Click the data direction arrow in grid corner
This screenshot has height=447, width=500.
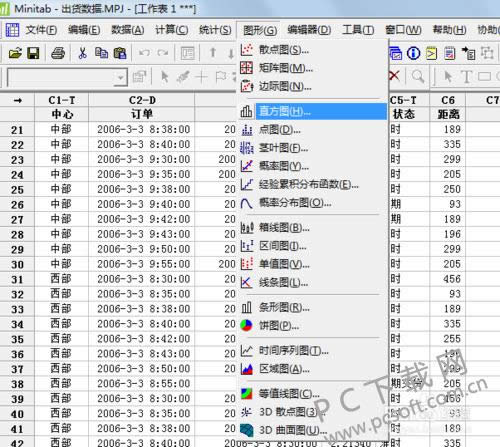(x=17, y=100)
